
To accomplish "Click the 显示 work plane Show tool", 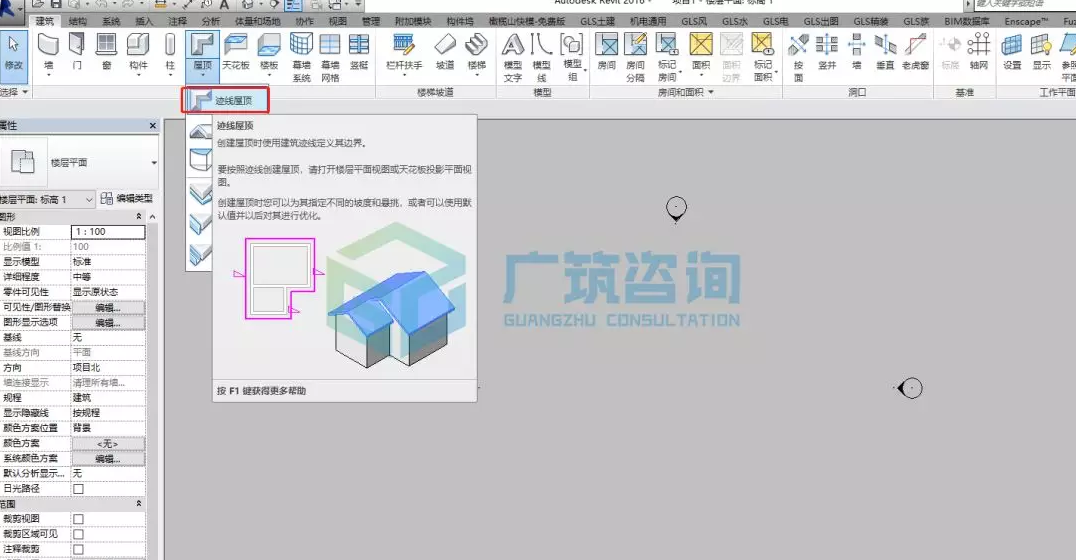I will pos(1042,52).
